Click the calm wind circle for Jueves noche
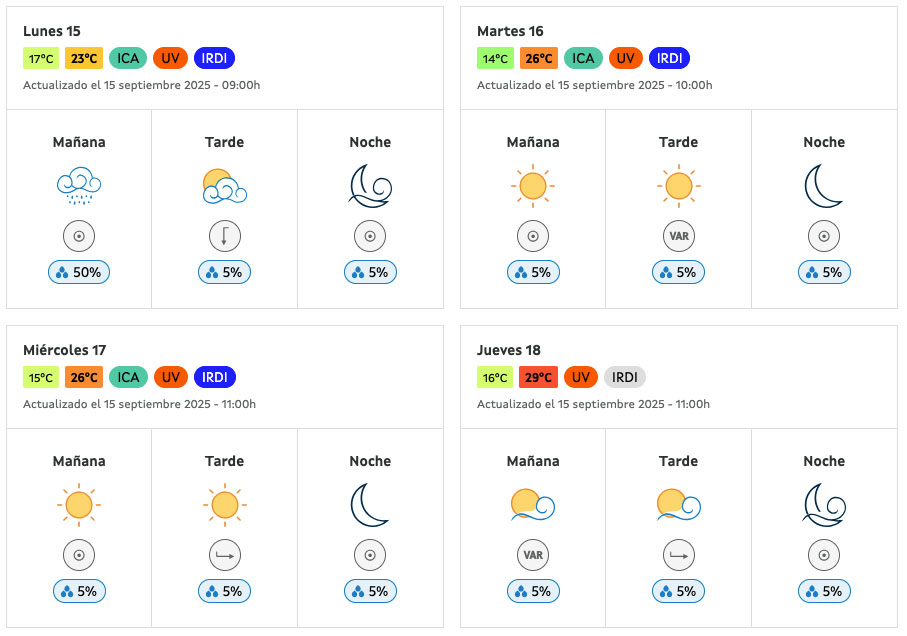This screenshot has width=907, height=636. (x=824, y=555)
